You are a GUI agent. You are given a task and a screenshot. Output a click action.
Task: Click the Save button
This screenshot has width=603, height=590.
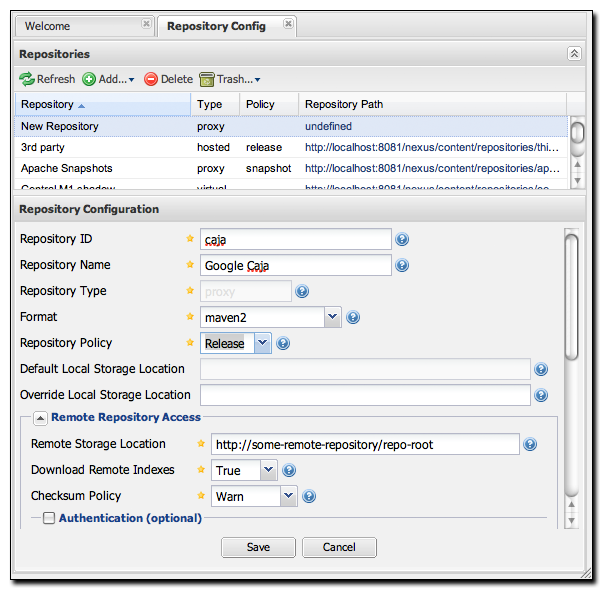point(258,547)
